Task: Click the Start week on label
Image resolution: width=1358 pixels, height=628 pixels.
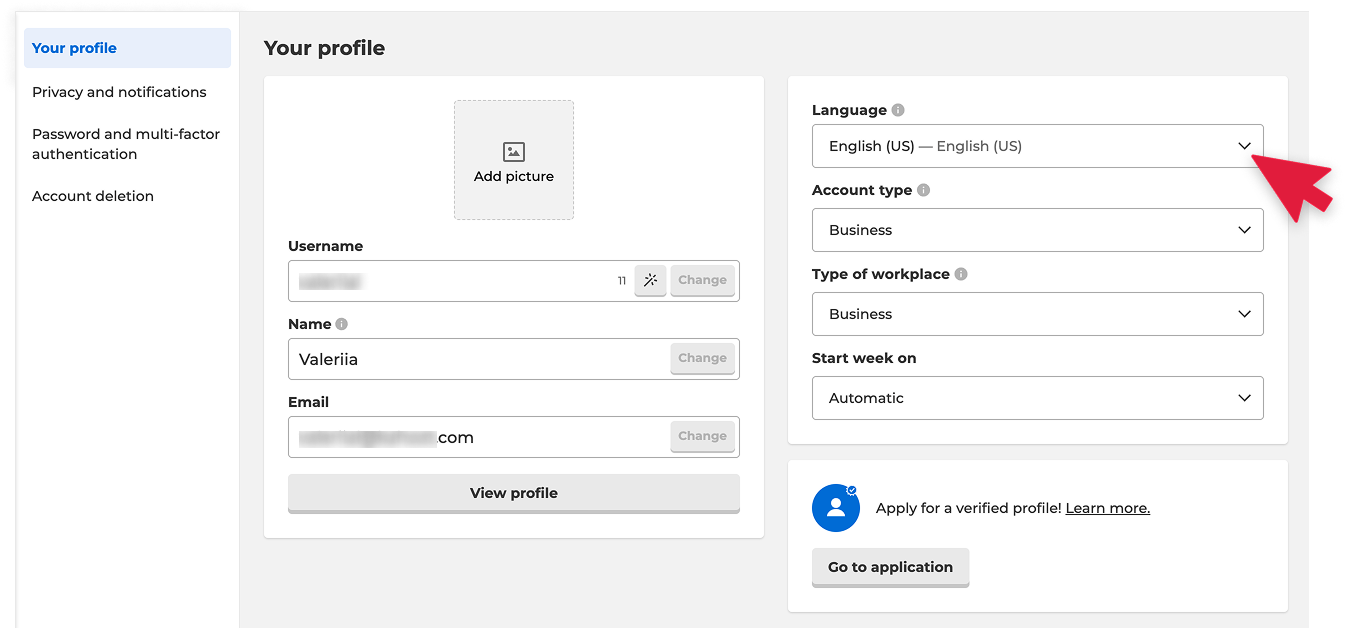Action: [x=864, y=358]
